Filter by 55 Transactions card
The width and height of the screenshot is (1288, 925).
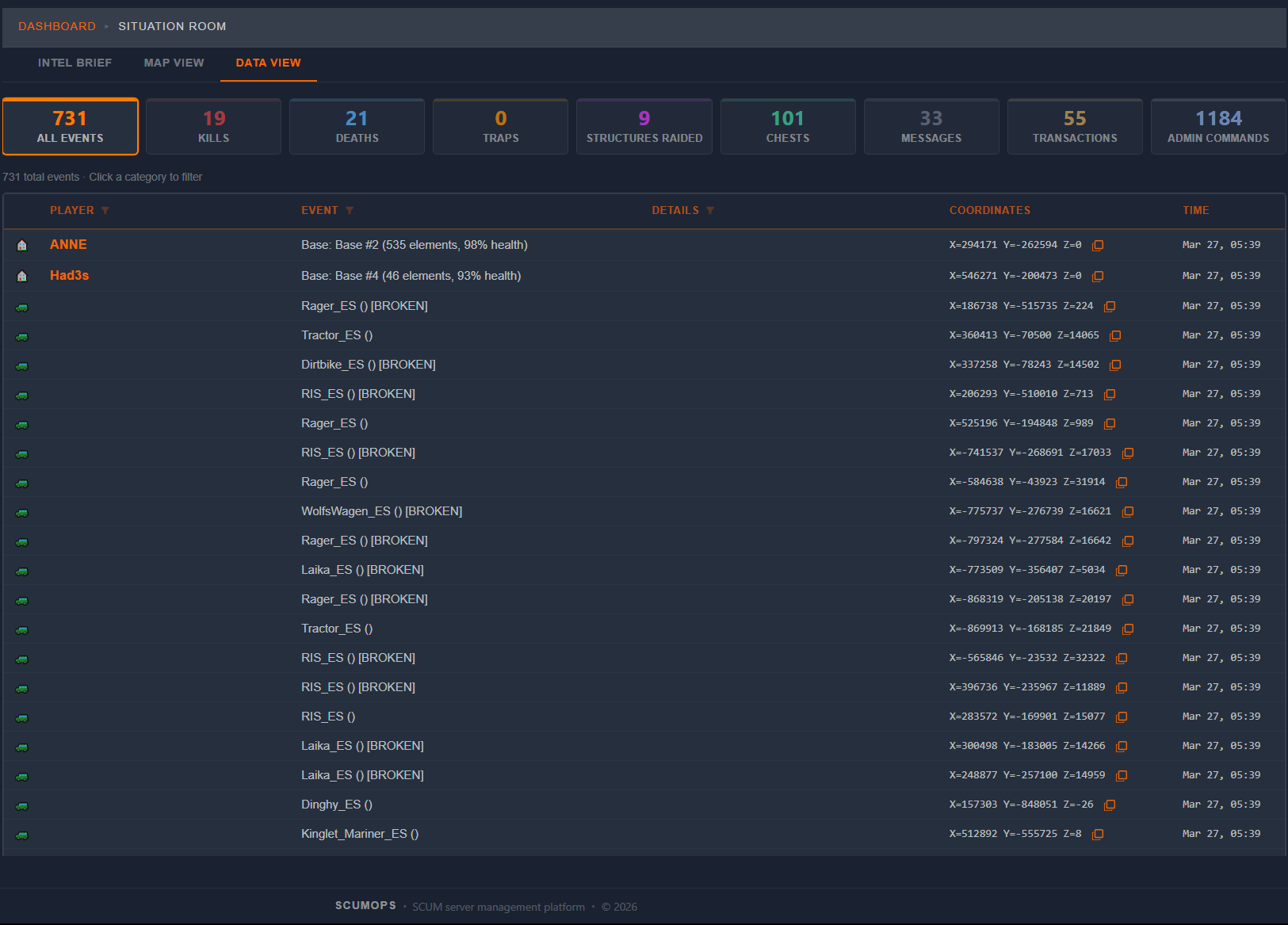click(1075, 126)
